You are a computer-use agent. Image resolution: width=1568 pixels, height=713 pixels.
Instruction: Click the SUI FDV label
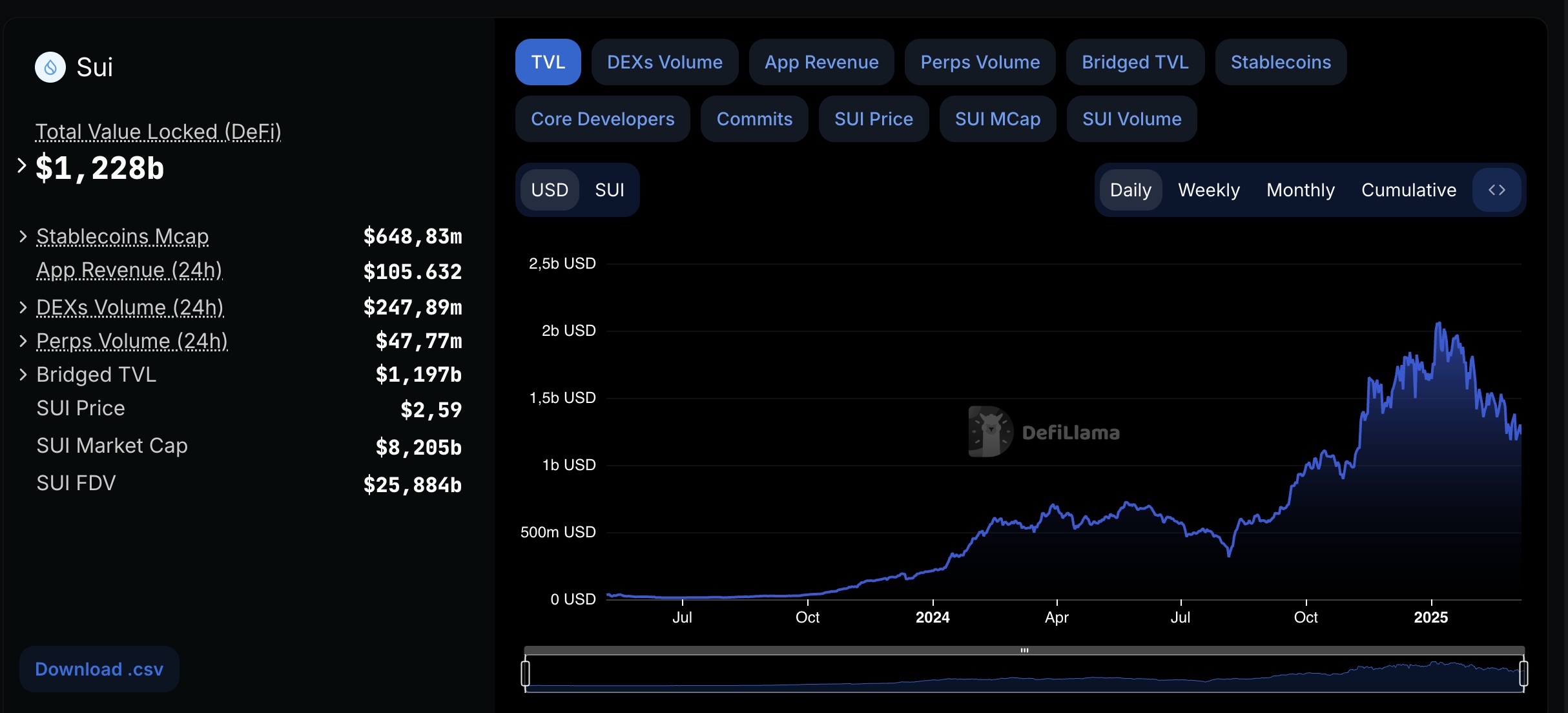pyautogui.click(x=76, y=483)
